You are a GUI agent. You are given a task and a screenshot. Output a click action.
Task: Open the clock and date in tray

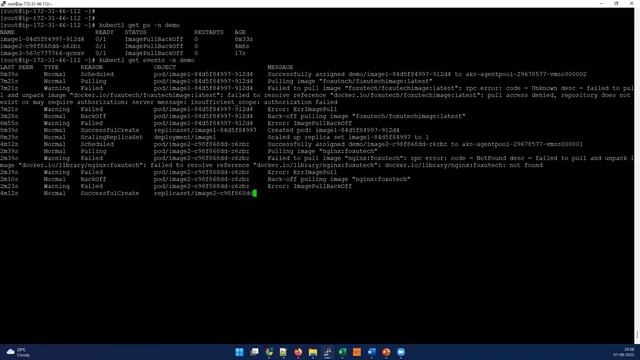(x=623, y=352)
